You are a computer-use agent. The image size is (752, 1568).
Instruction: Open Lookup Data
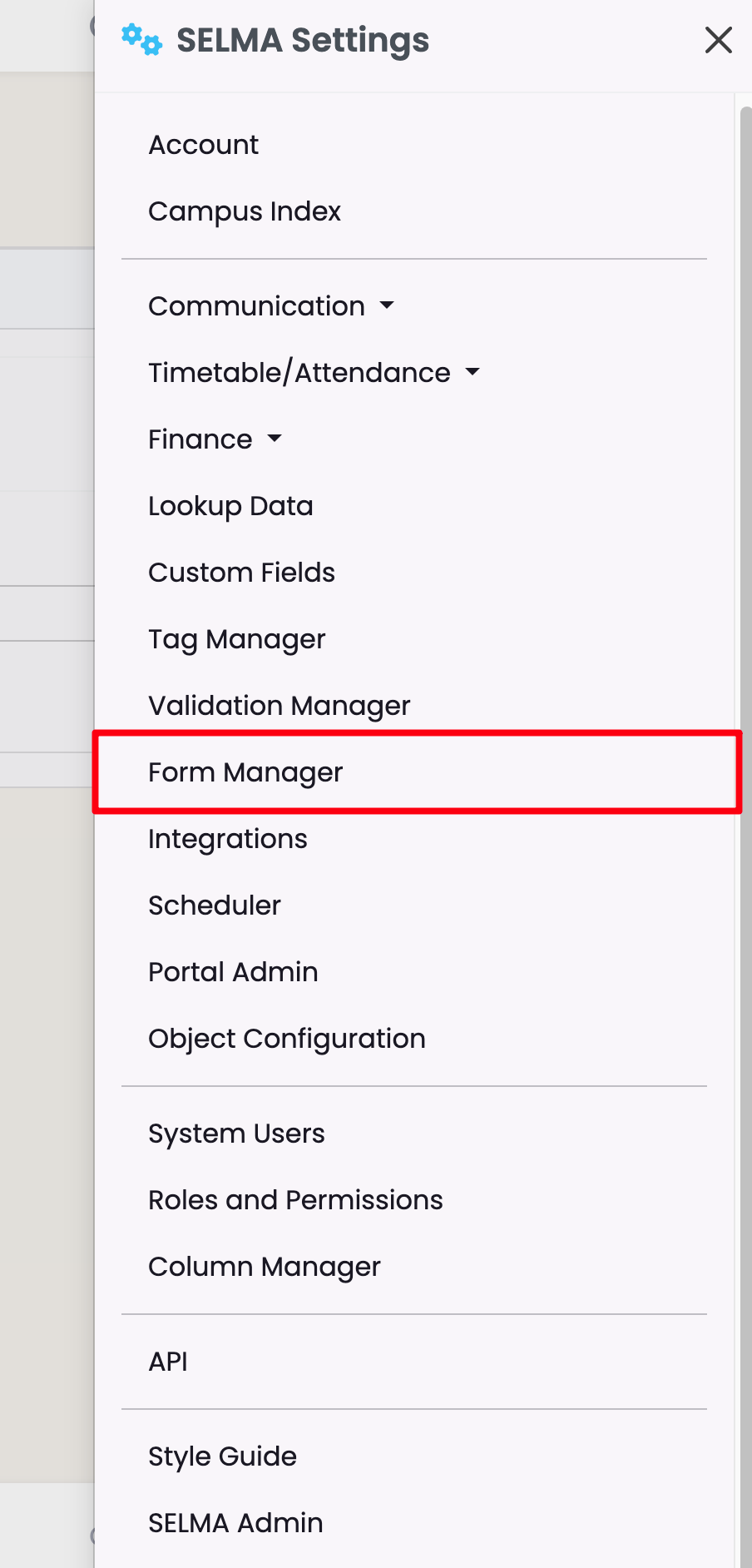230,506
